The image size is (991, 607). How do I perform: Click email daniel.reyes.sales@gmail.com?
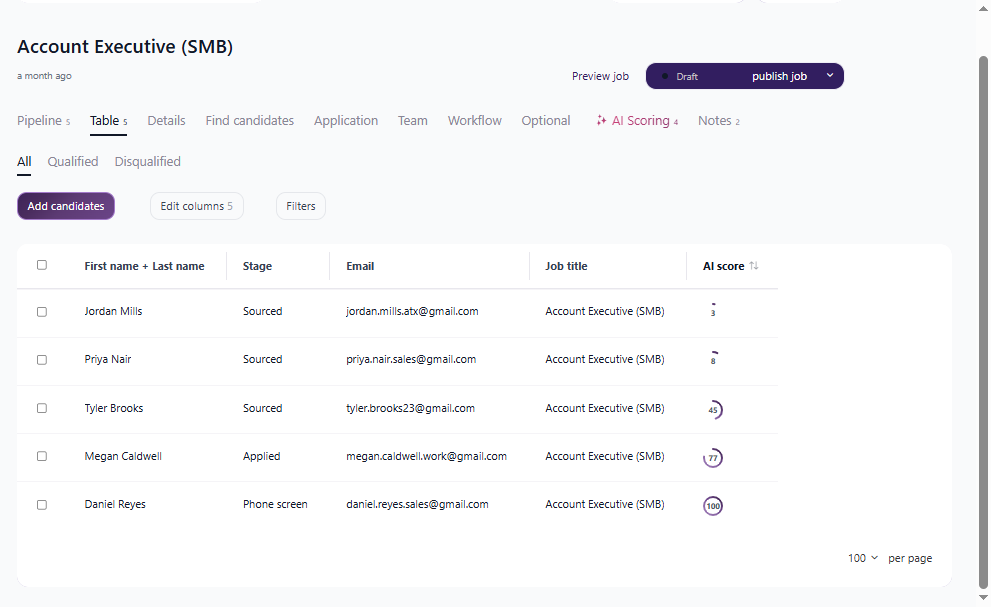coord(417,505)
